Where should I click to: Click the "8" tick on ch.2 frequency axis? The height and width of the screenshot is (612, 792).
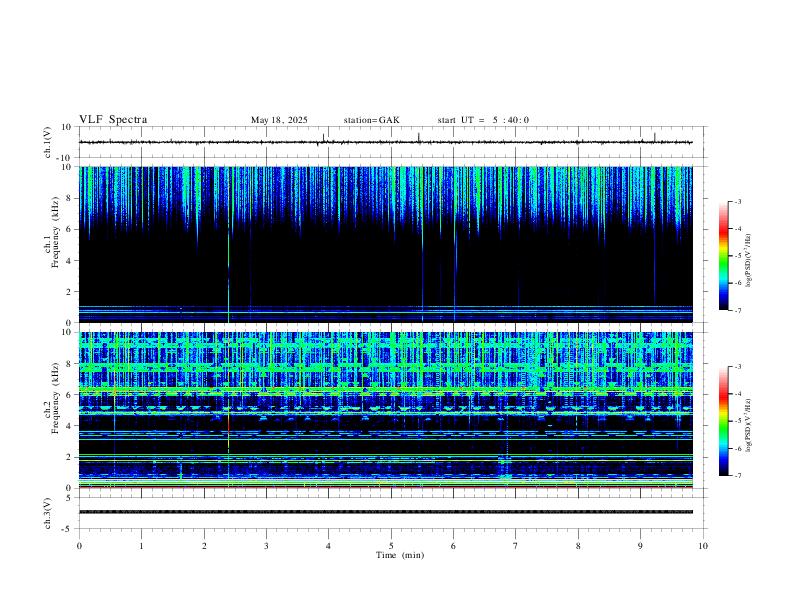click(x=69, y=364)
